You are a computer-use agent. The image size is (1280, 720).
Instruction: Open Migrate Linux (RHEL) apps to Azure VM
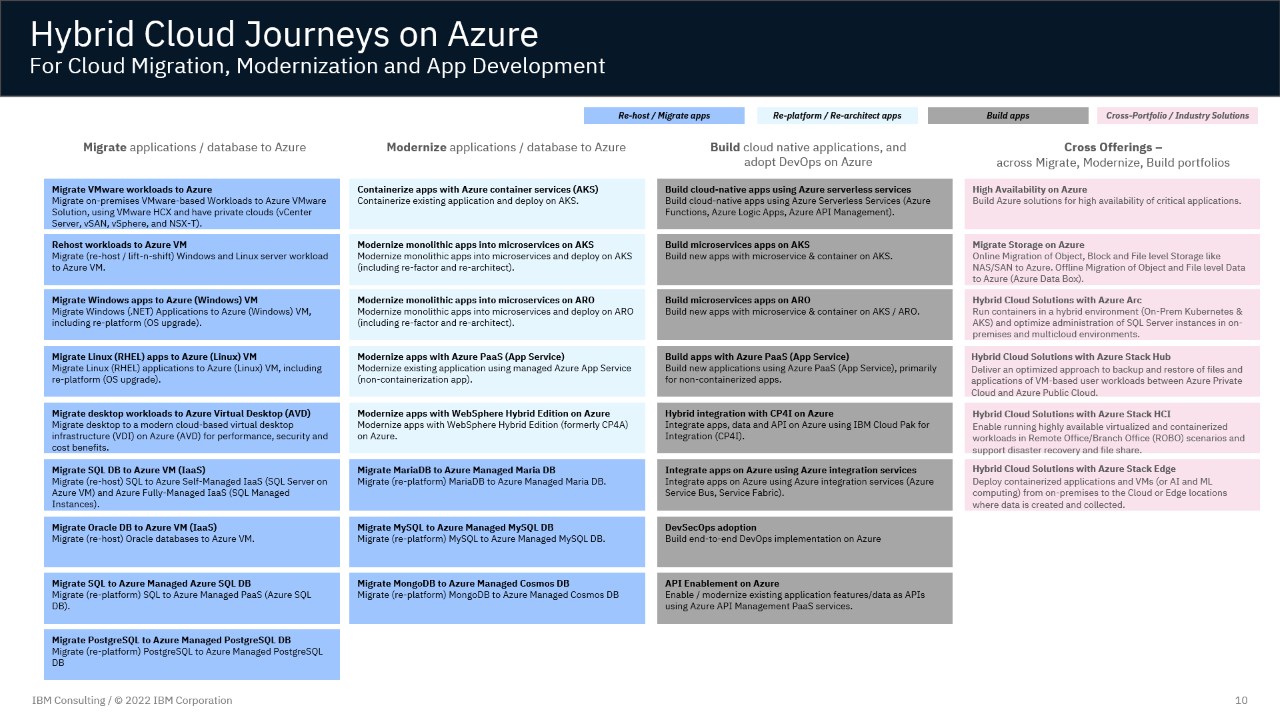(192, 371)
